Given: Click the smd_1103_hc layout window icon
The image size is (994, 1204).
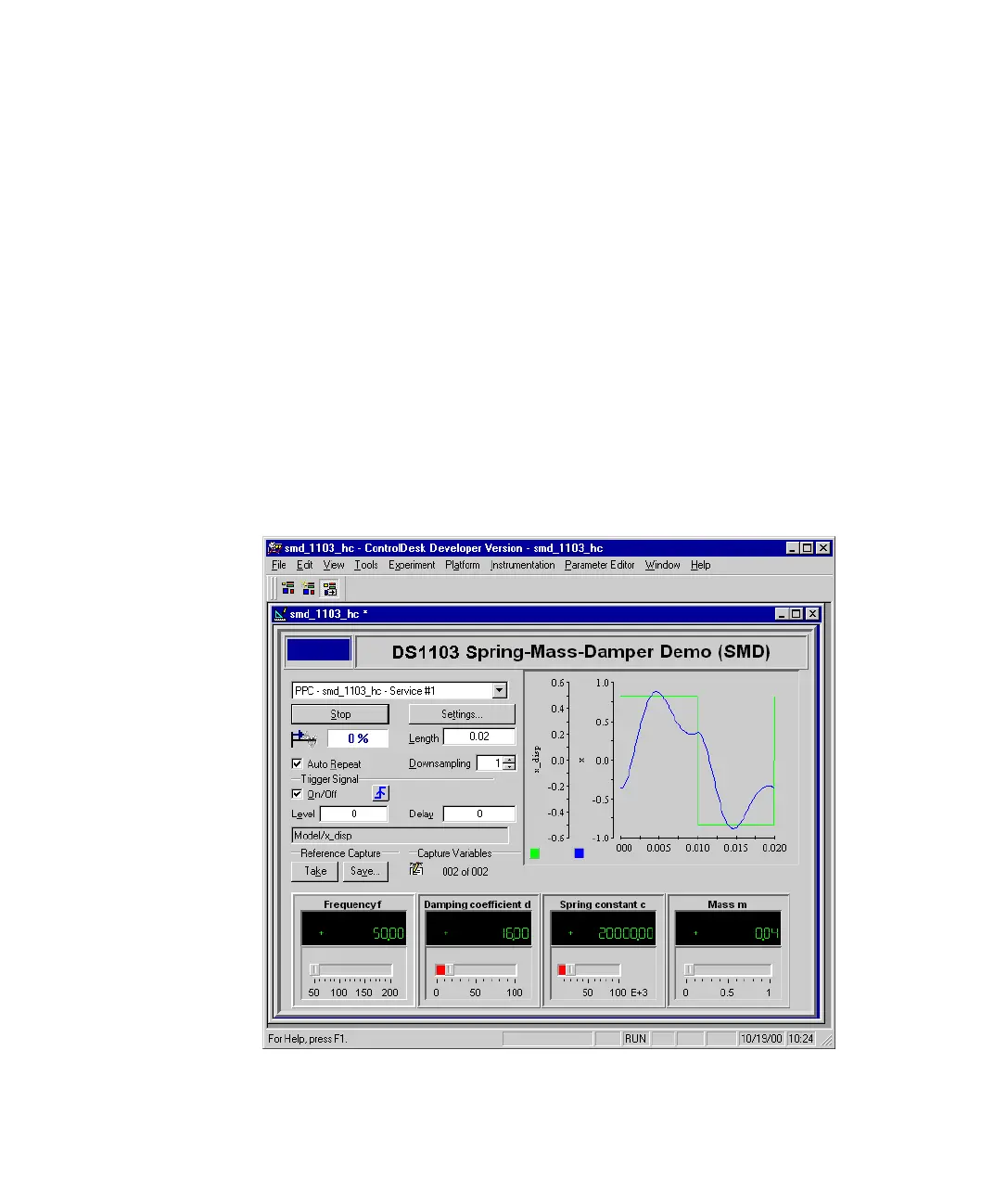Looking at the screenshot, I should 280,614.
